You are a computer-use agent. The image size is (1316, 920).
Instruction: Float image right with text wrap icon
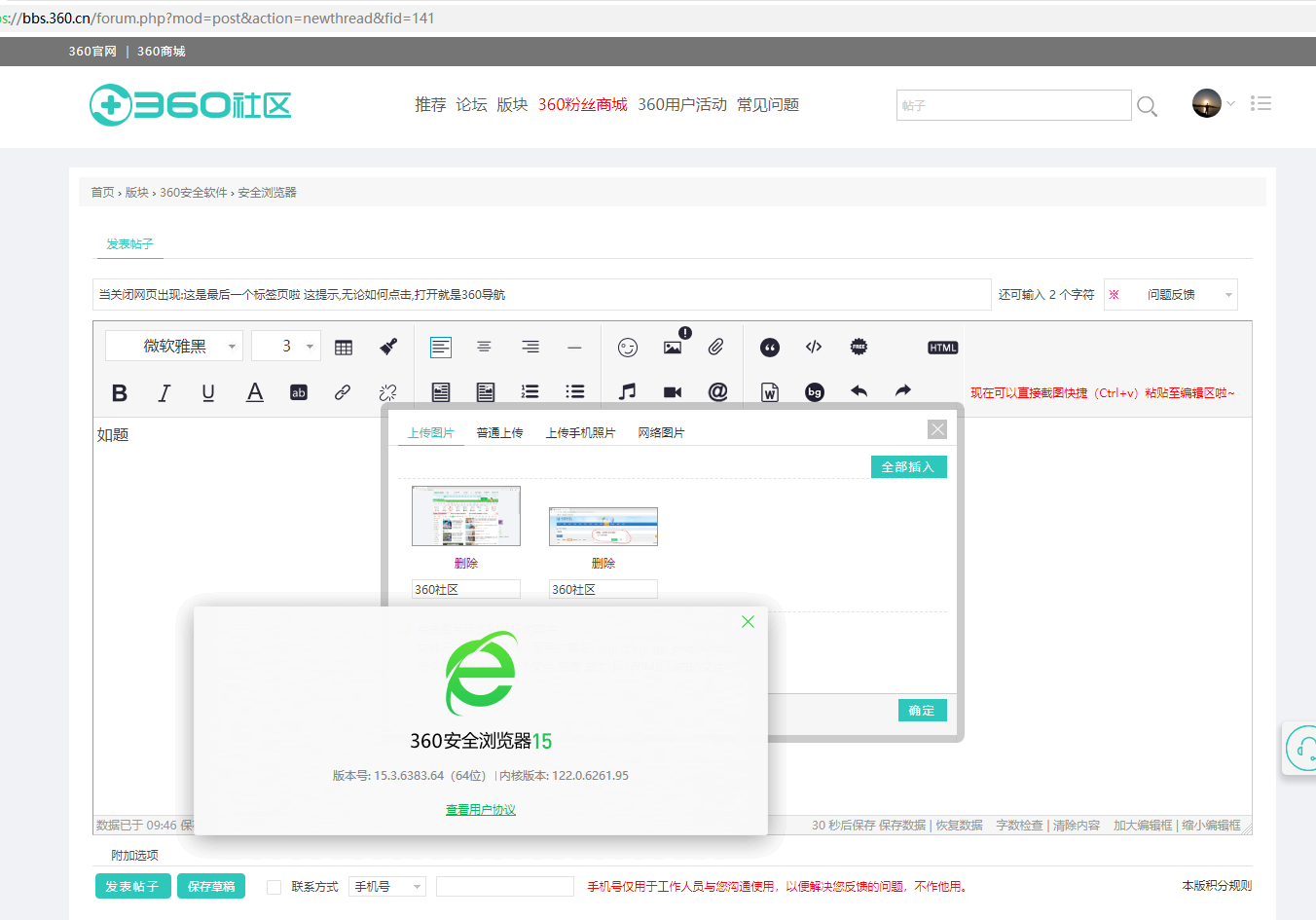(x=486, y=392)
